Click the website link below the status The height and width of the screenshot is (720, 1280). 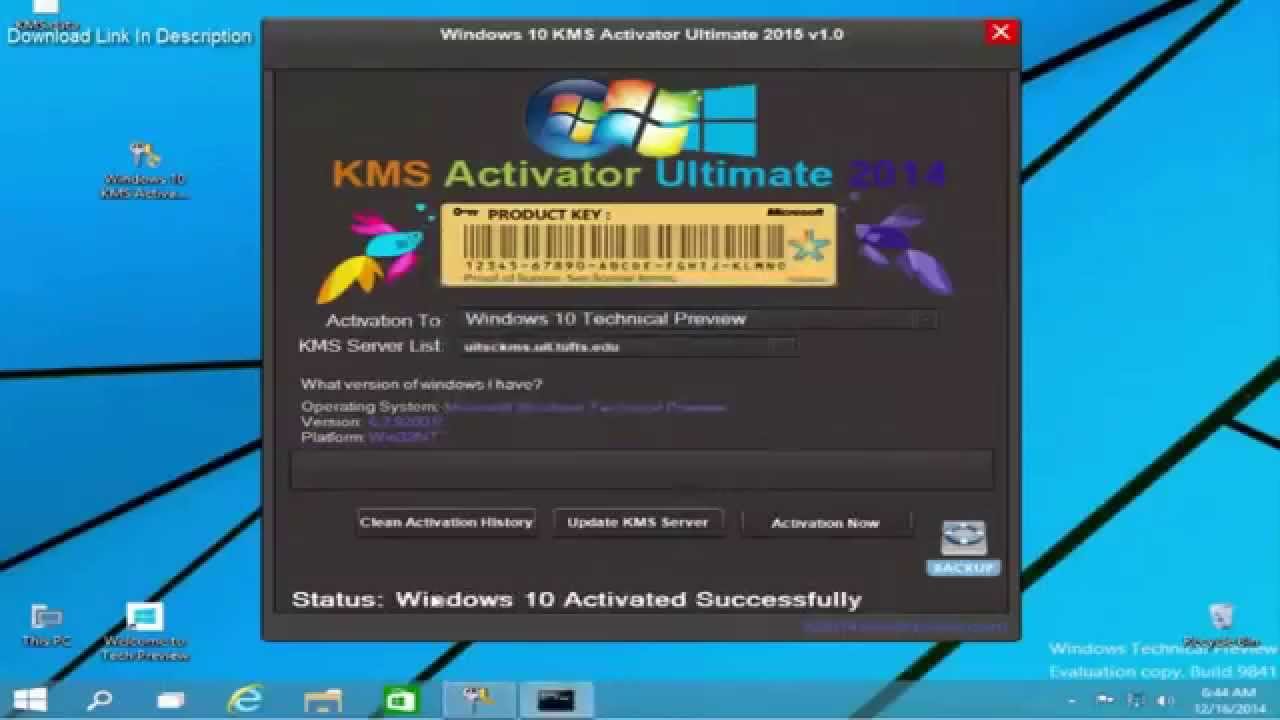[x=904, y=628]
